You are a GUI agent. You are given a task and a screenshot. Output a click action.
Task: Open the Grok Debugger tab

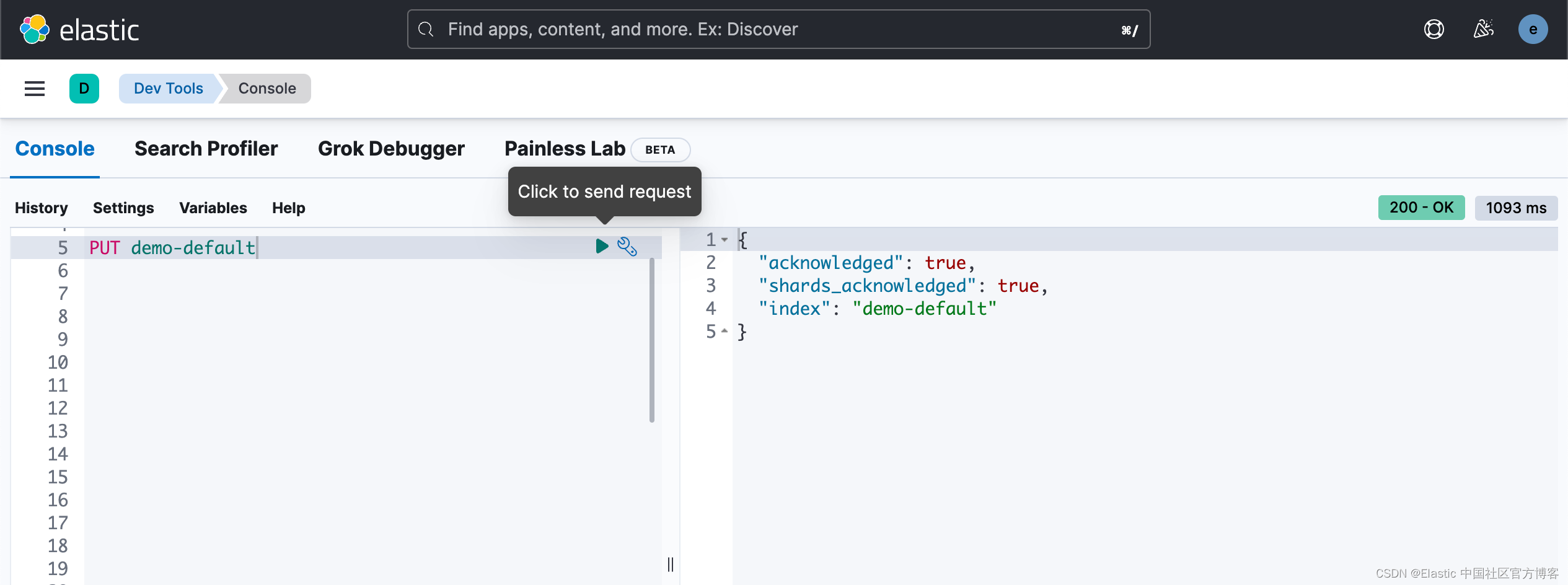click(x=390, y=149)
